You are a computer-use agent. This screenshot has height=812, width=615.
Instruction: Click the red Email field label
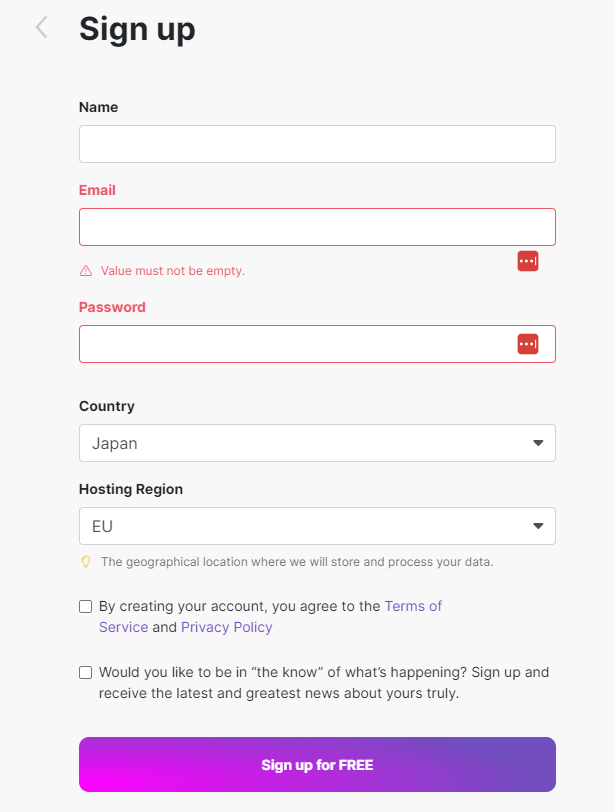point(97,190)
